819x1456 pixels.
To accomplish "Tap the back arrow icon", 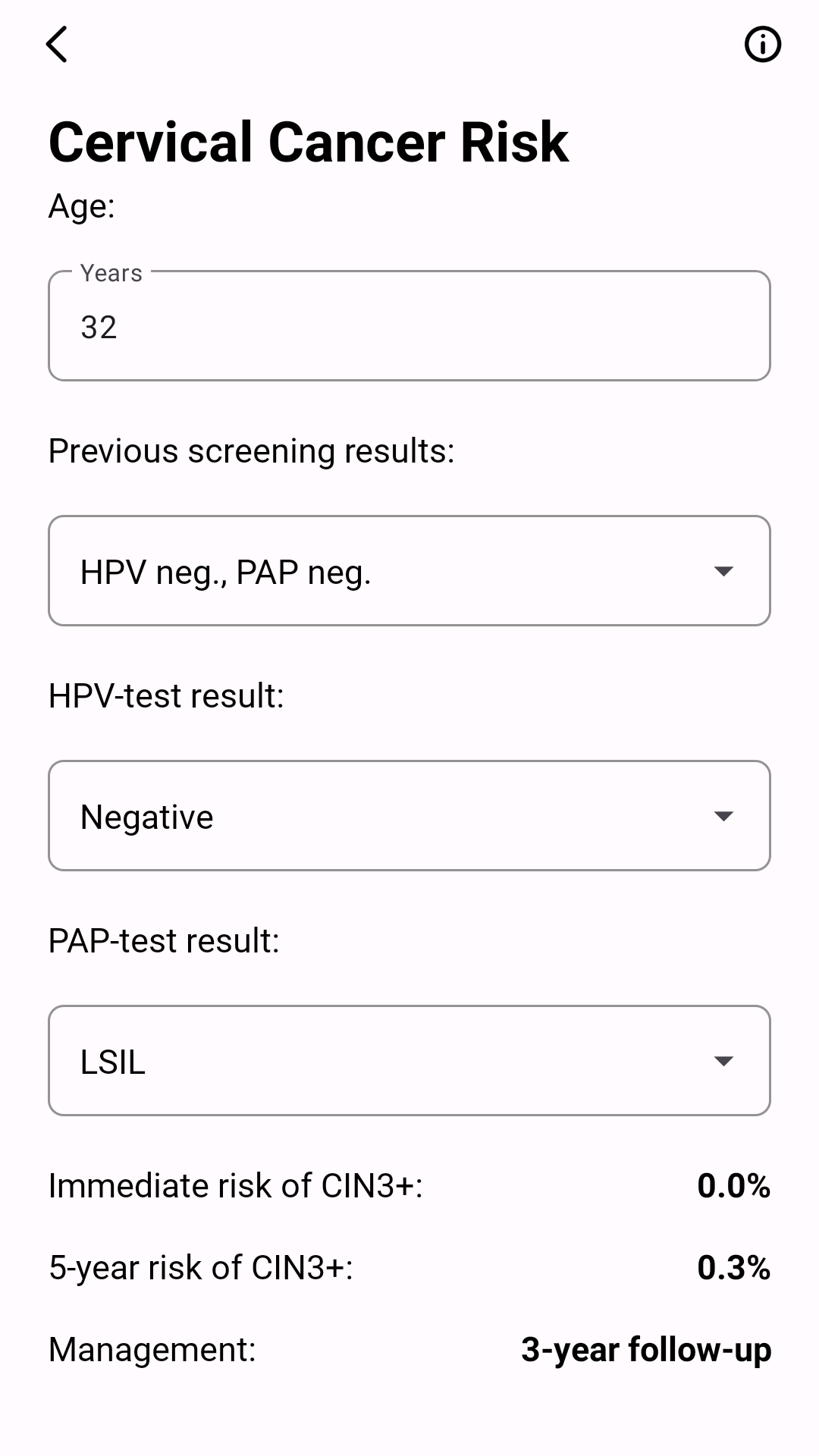I will (x=57, y=44).
